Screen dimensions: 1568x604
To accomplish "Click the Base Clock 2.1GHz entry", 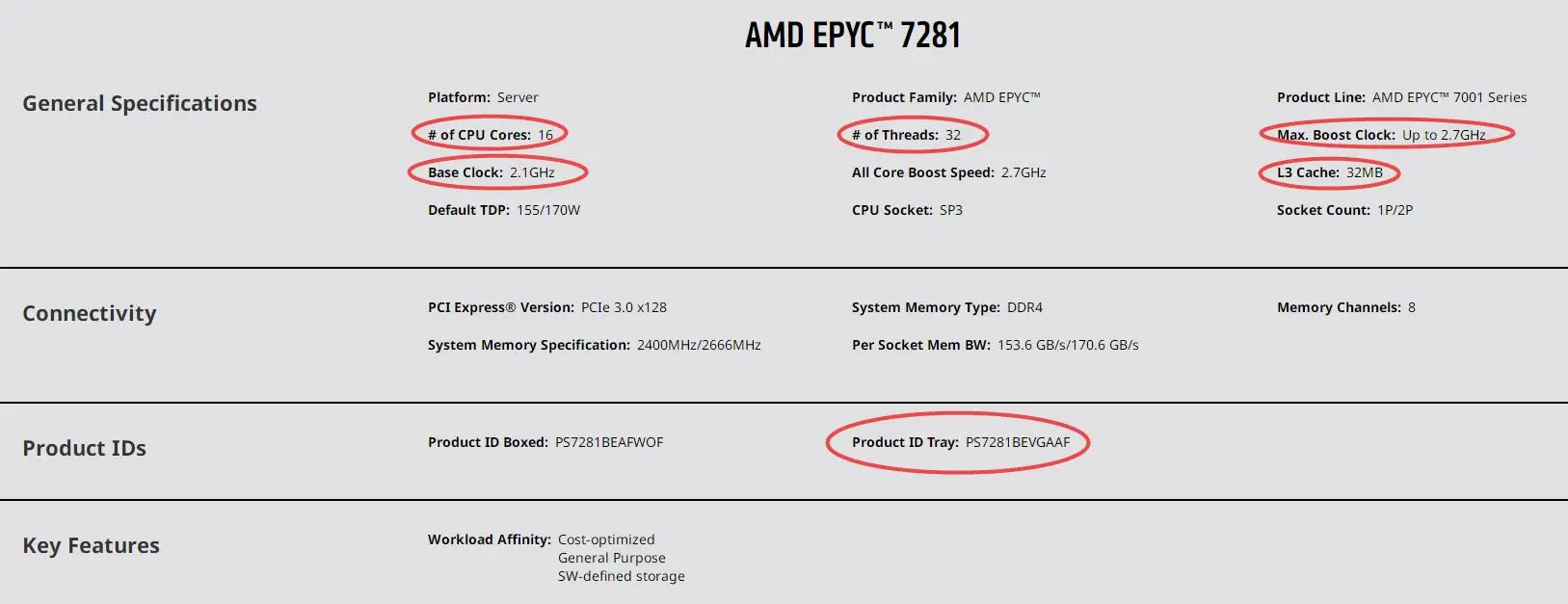I will coord(492,172).
